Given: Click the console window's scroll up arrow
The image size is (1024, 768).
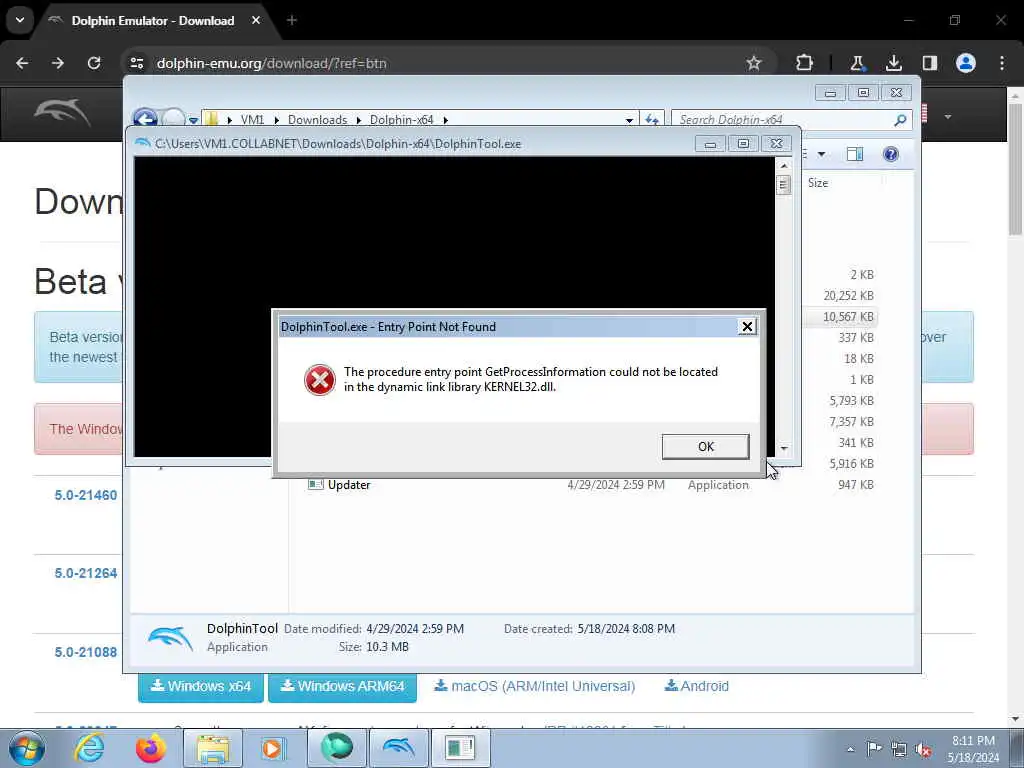Looking at the screenshot, I should [x=784, y=166].
